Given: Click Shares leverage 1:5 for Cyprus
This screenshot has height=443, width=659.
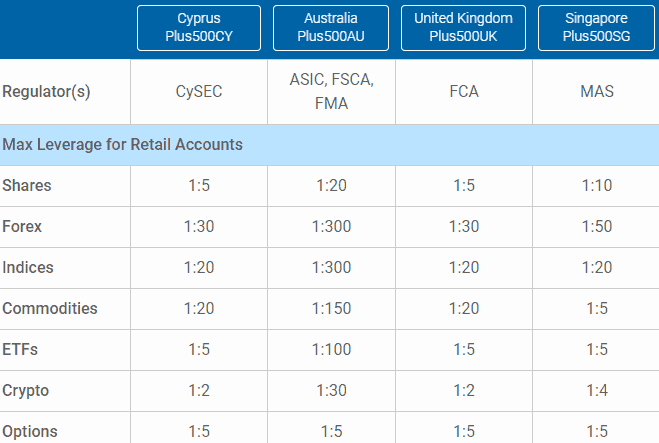Looking at the screenshot, I should (199, 185).
